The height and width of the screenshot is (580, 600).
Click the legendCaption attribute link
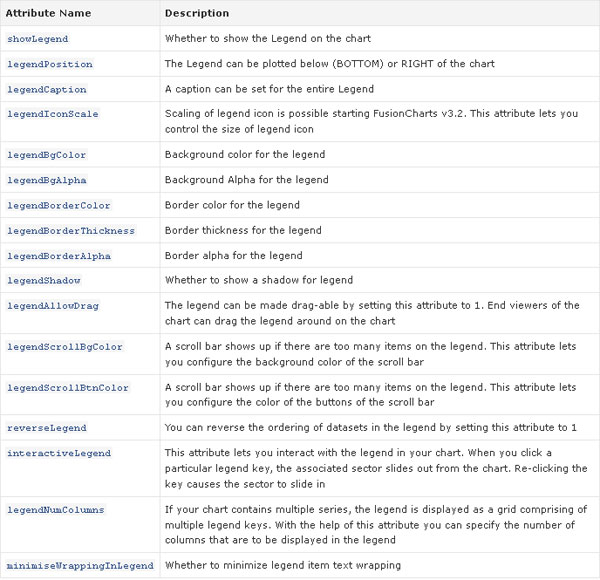(x=47, y=90)
